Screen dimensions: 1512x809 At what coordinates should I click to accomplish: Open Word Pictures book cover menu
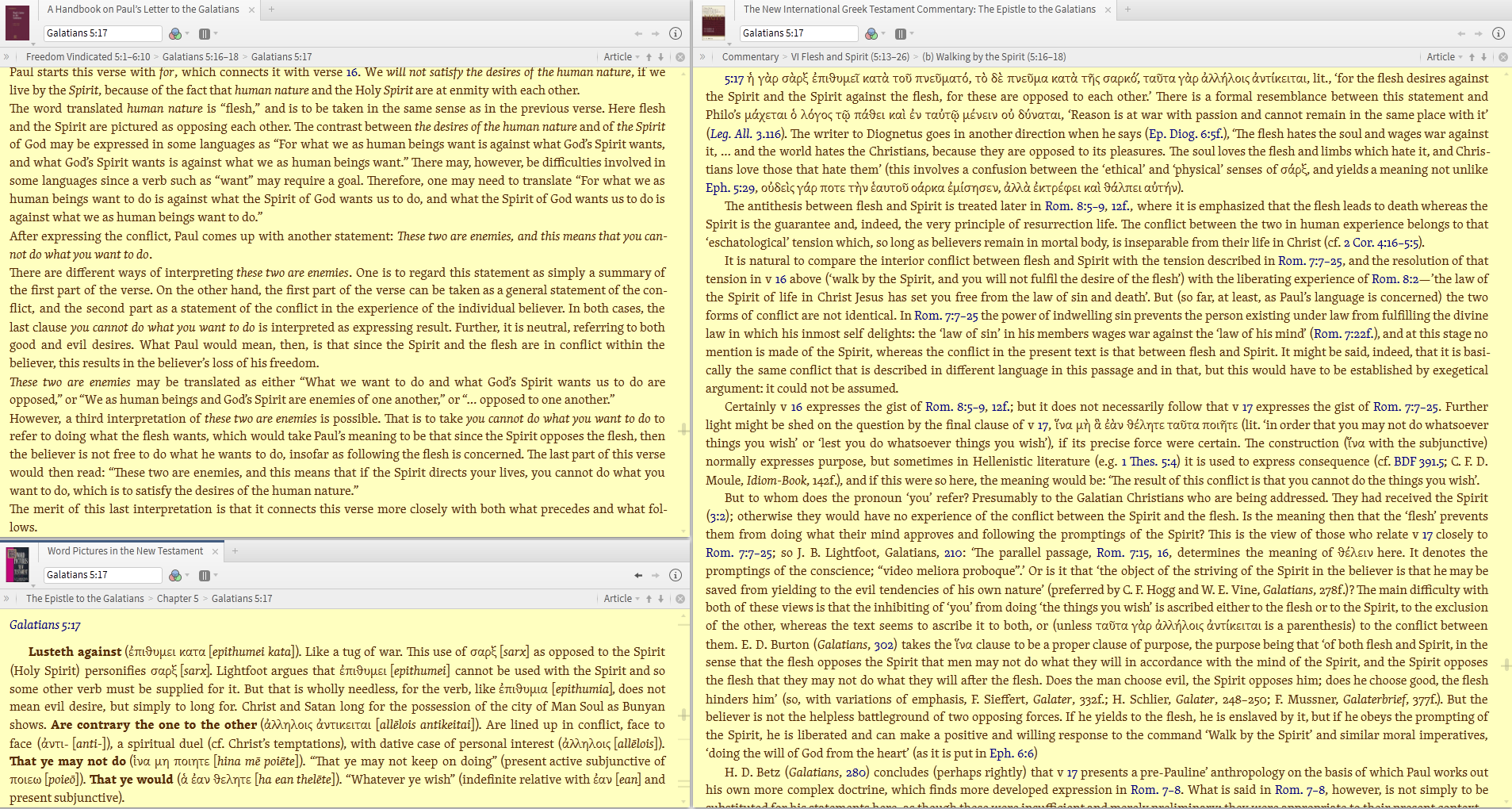(17, 565)
